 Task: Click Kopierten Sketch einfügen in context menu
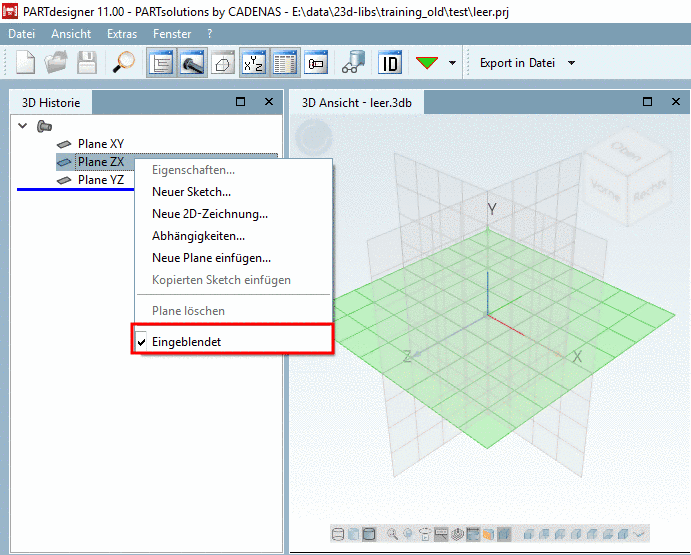click(234, 280)
